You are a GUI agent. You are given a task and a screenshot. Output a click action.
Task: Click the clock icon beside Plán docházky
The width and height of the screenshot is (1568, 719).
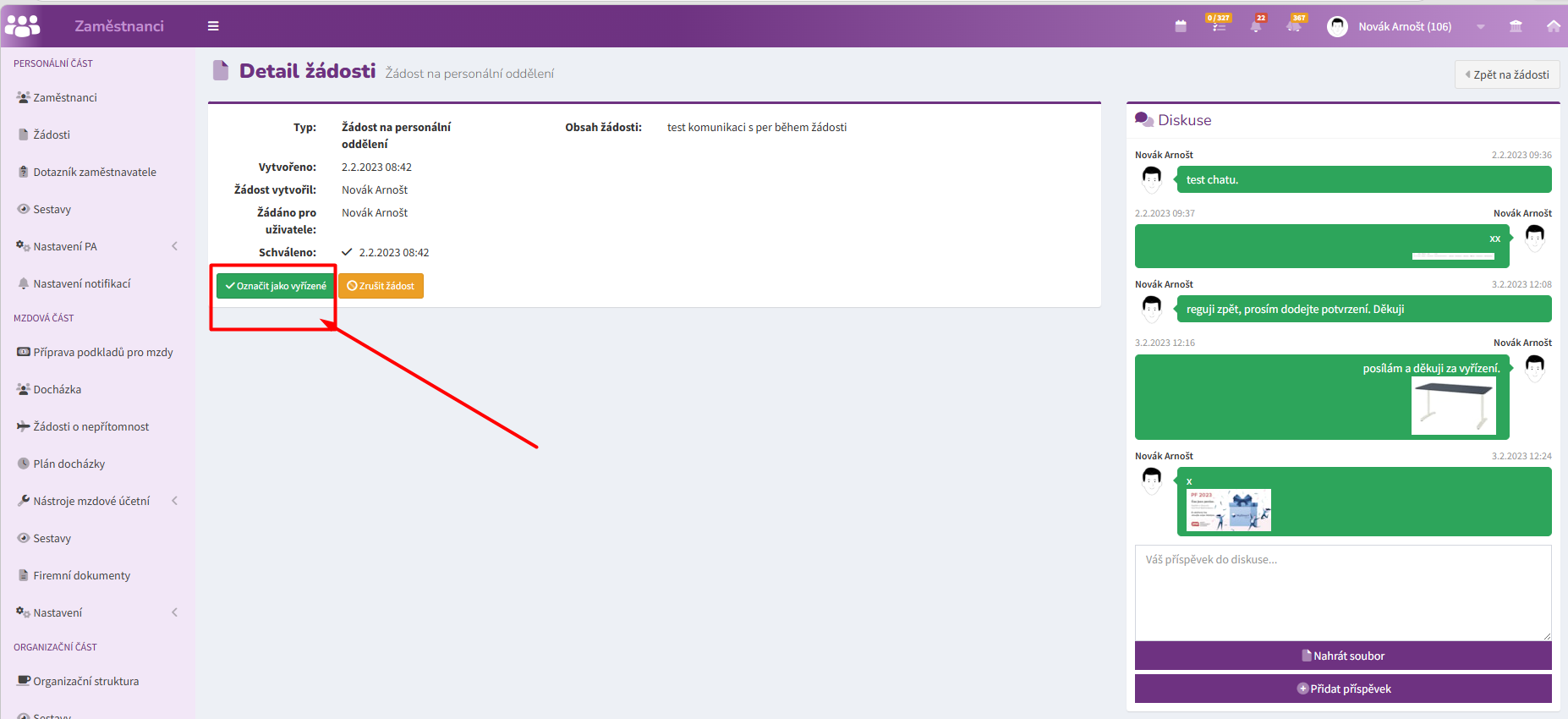24,464
